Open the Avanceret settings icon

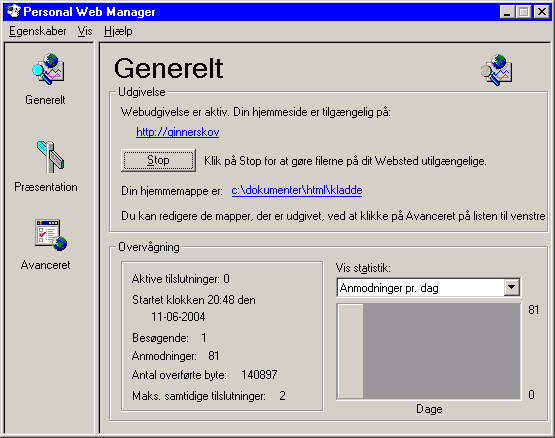click(x=51, y=235)
